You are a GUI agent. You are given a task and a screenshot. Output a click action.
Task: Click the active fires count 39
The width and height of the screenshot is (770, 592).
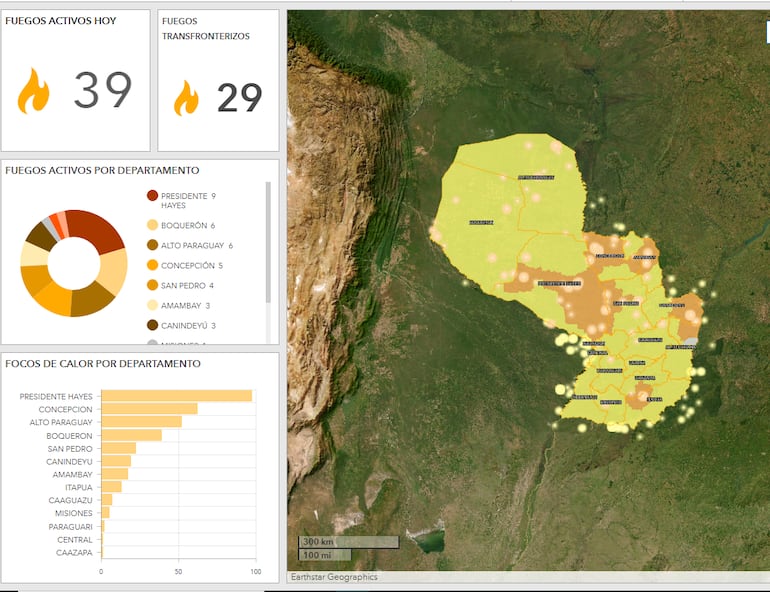[103, 91]
